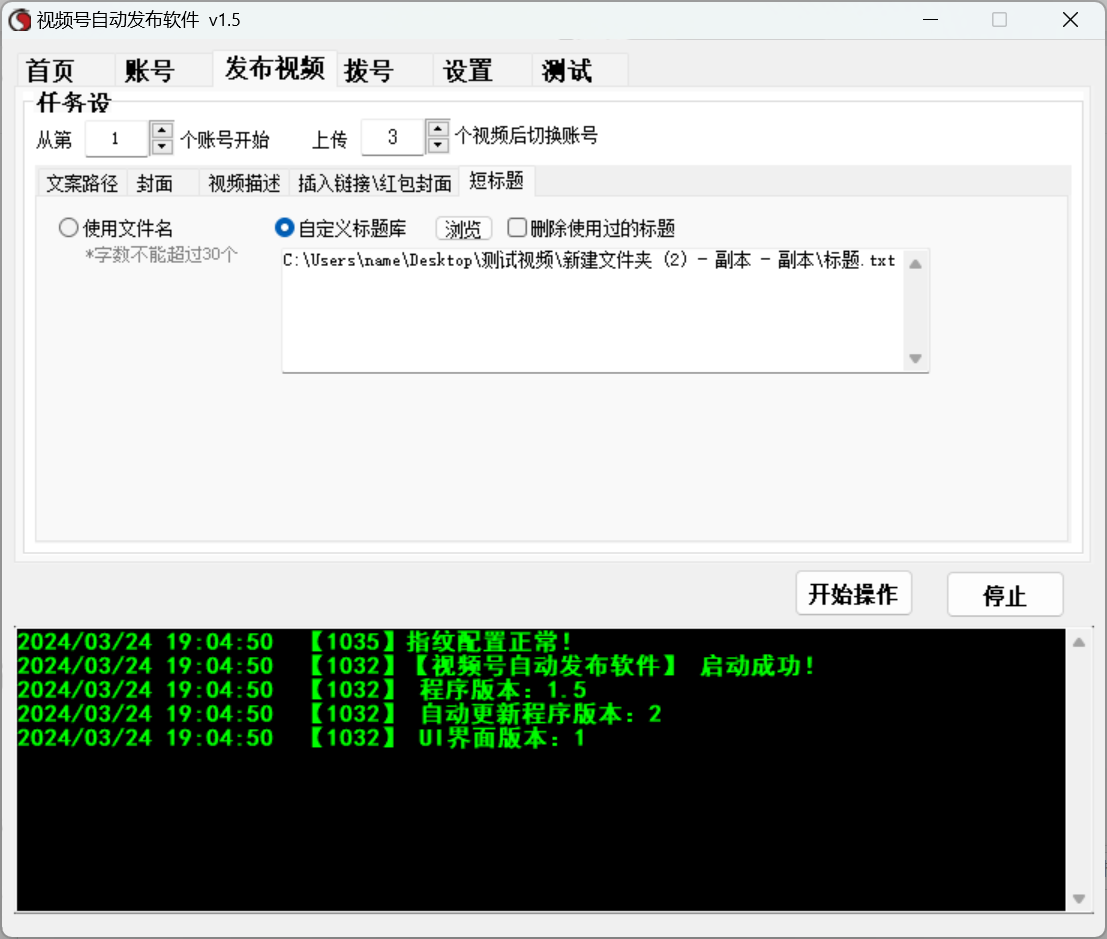The width and height of the screenshot is (1107, 939).
Task: Open the 拨号 tab
Action: pyautogui.click(x=384, y=71)
